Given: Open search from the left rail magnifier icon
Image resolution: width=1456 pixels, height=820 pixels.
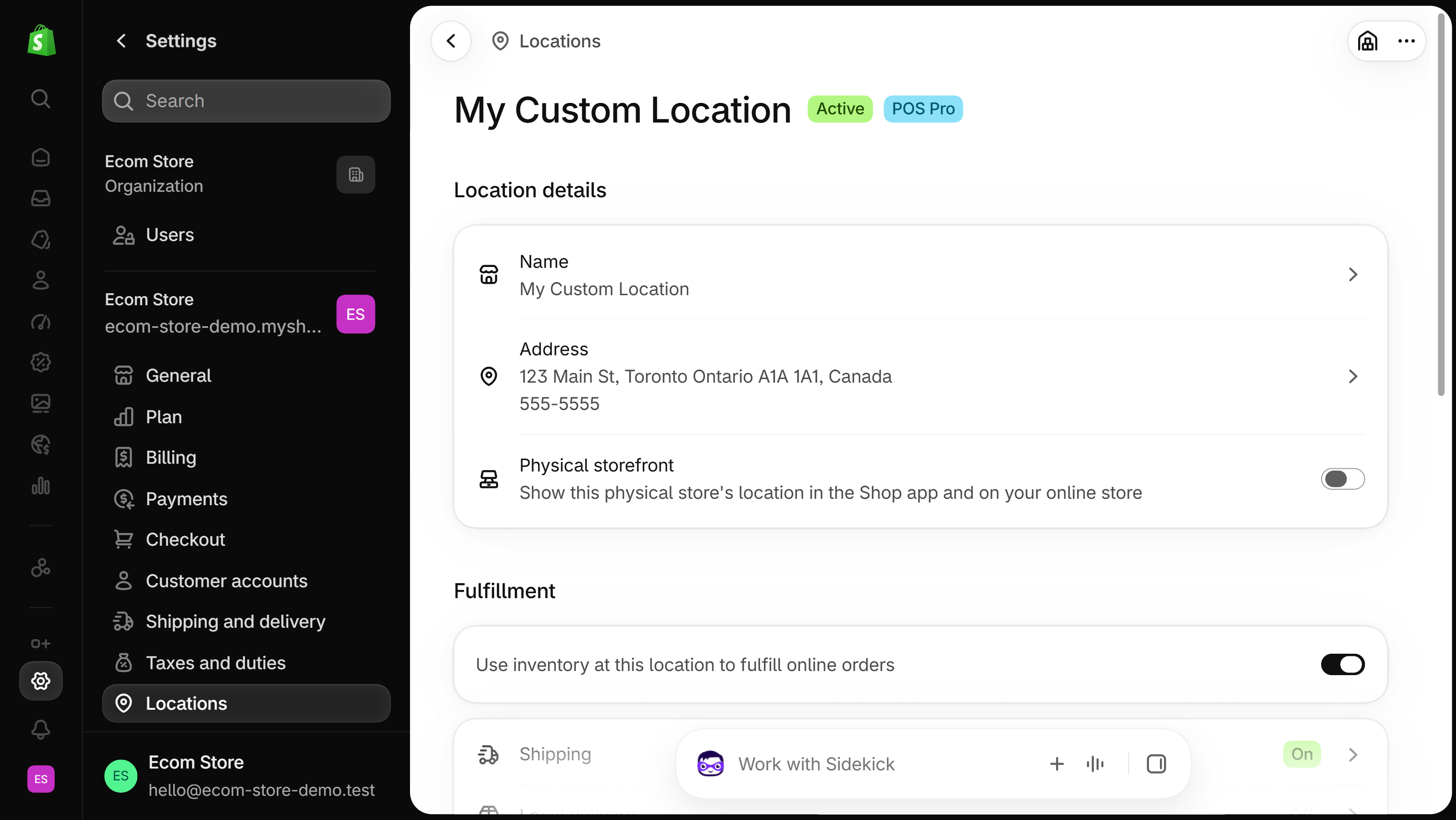Looking at the screenshot, I should (41, 98).
